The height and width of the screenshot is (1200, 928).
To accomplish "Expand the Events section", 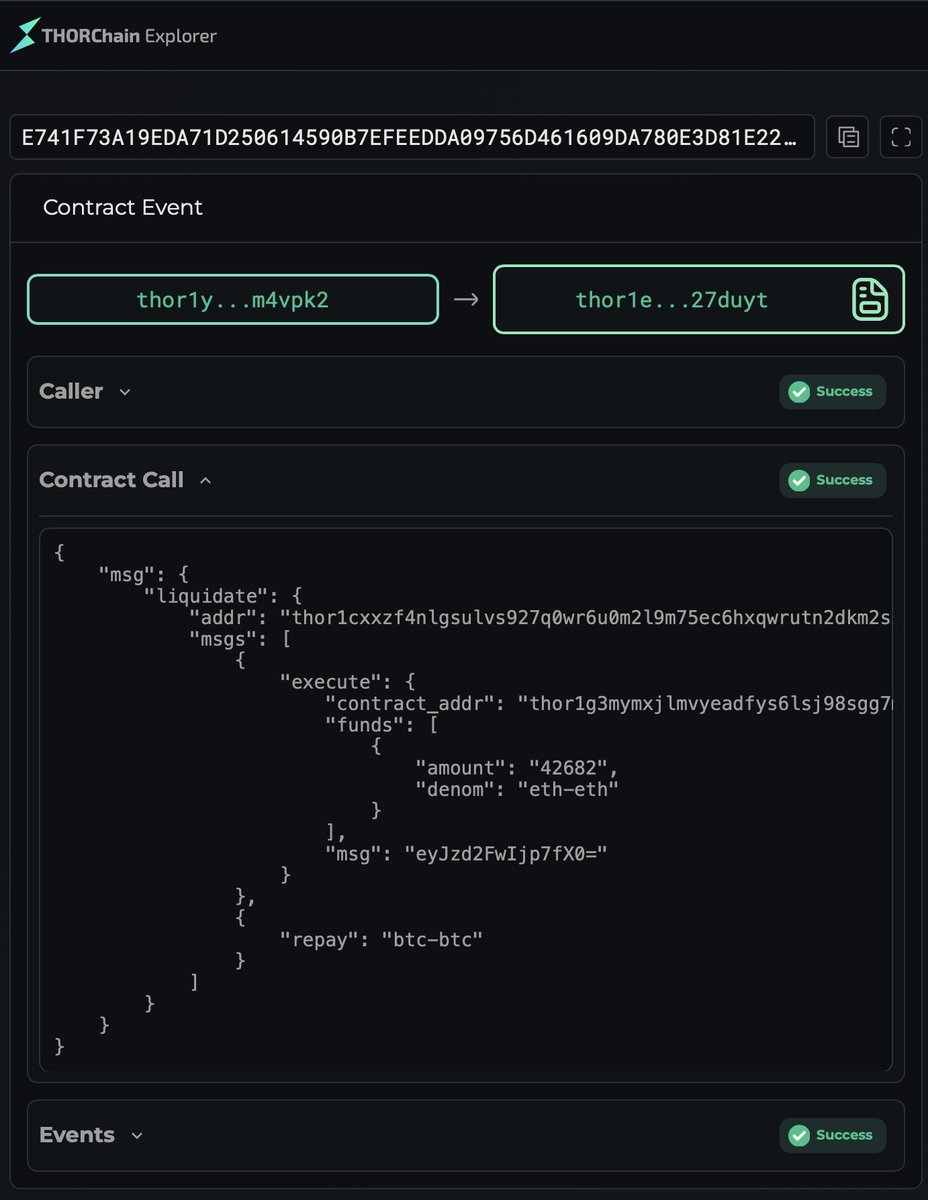I will tap(137, 1135).
